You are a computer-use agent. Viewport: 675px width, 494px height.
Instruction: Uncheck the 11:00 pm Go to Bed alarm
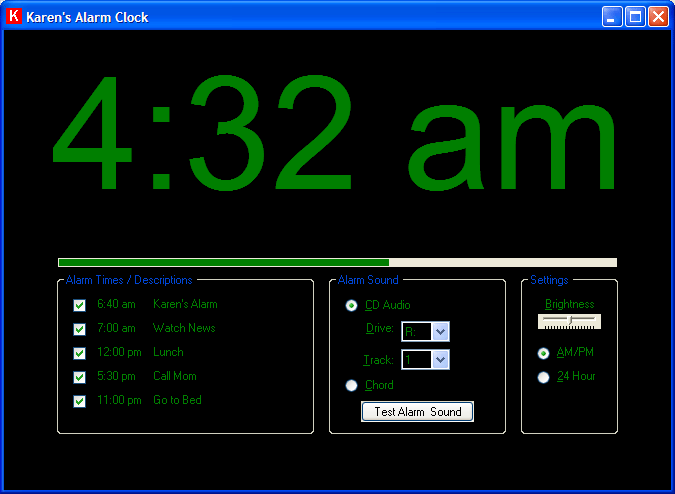[80, 401]
